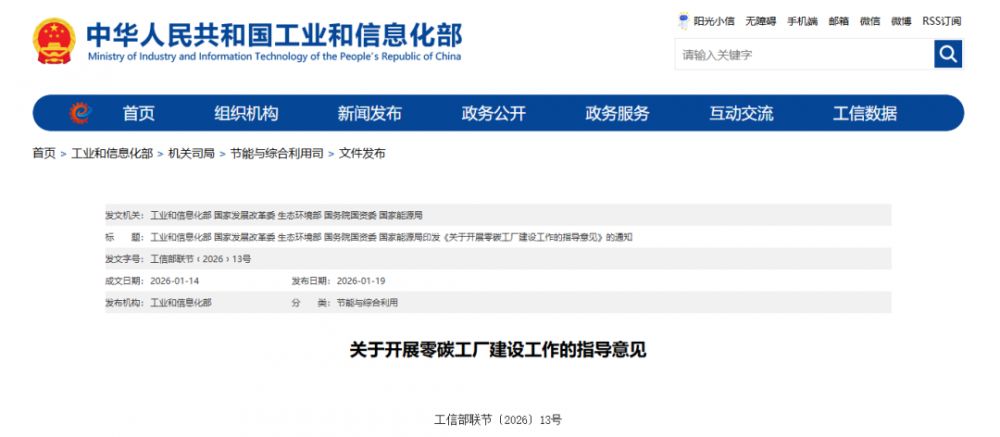Open the 手机端 mobile version link

click(802, 21)
